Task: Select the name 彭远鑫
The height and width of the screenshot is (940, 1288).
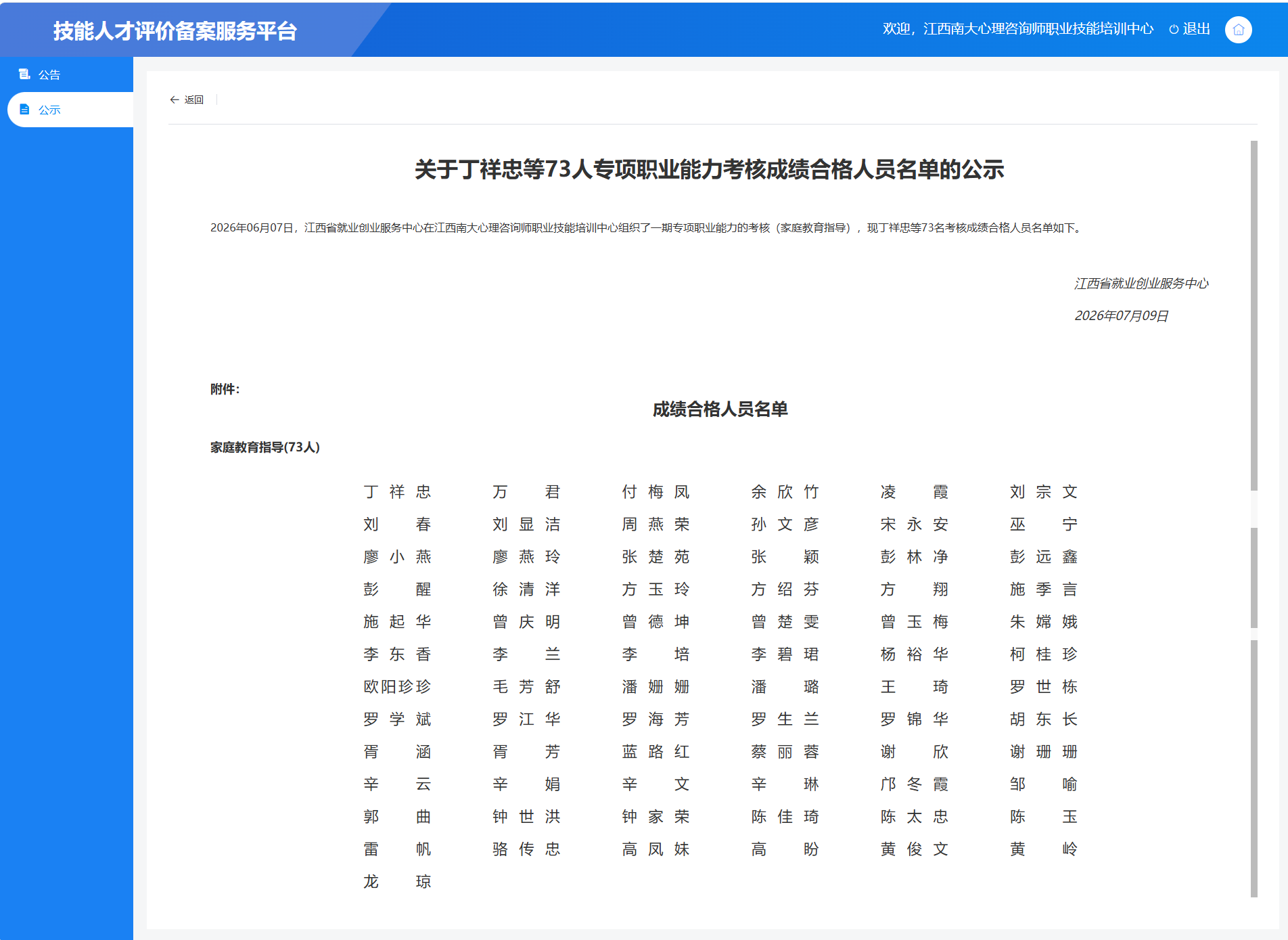Action: (x=1043, y=557)
